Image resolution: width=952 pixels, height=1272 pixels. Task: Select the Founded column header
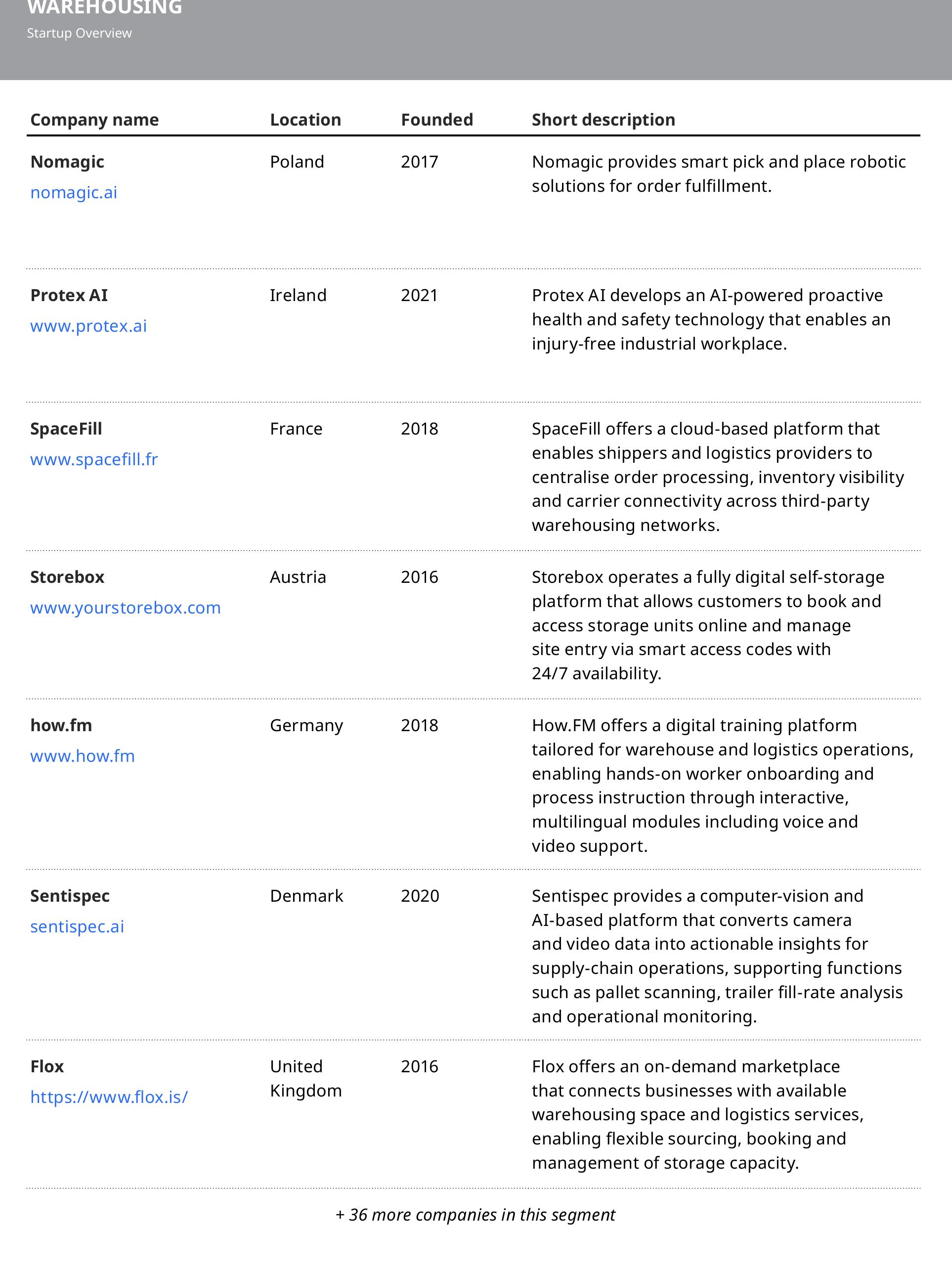[437, 120]
